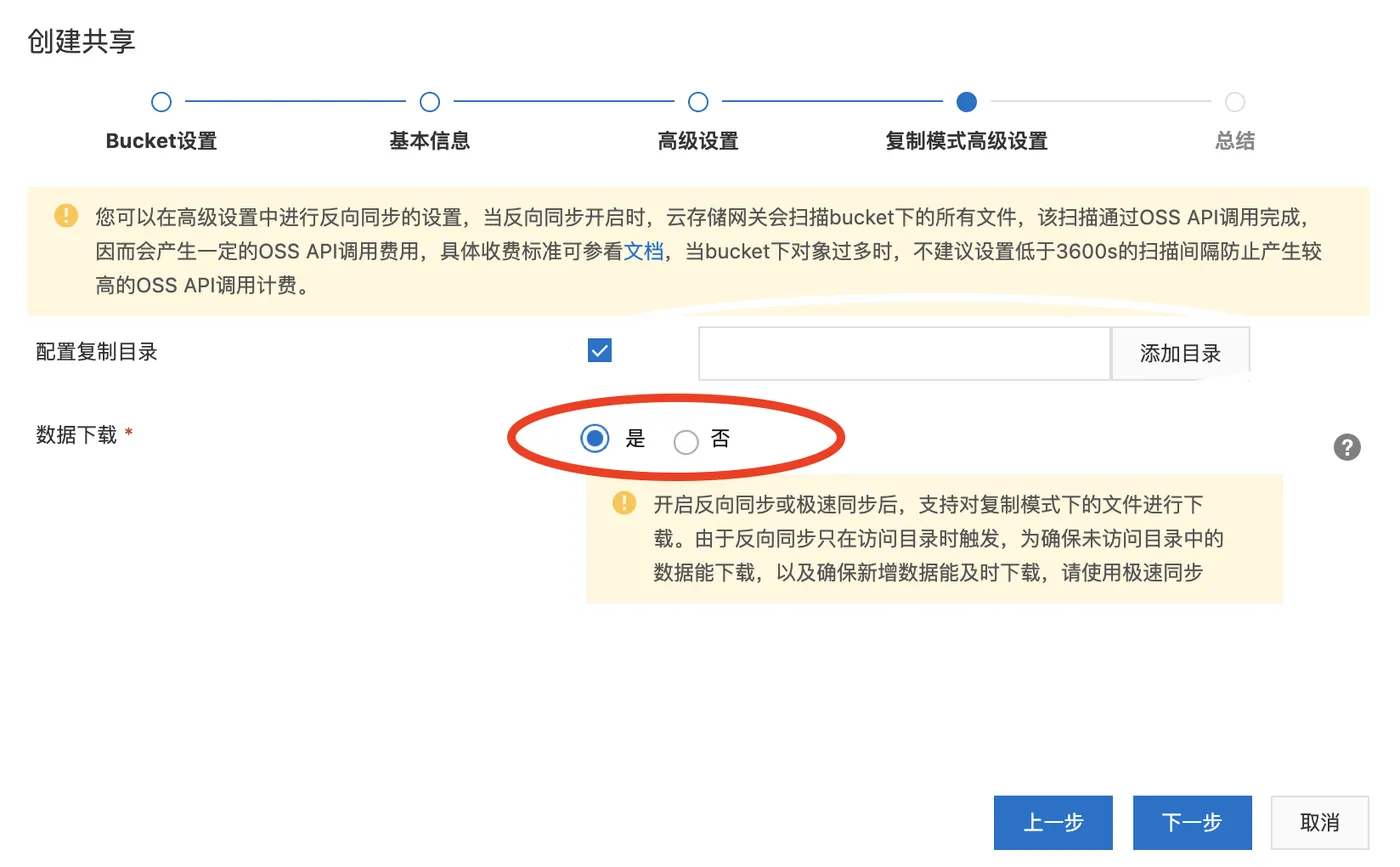Image resolution: width=1400 pixels, height=867 pixels.
Task: Click the 总结 step circle
Action: click(x=1235, y=101)
